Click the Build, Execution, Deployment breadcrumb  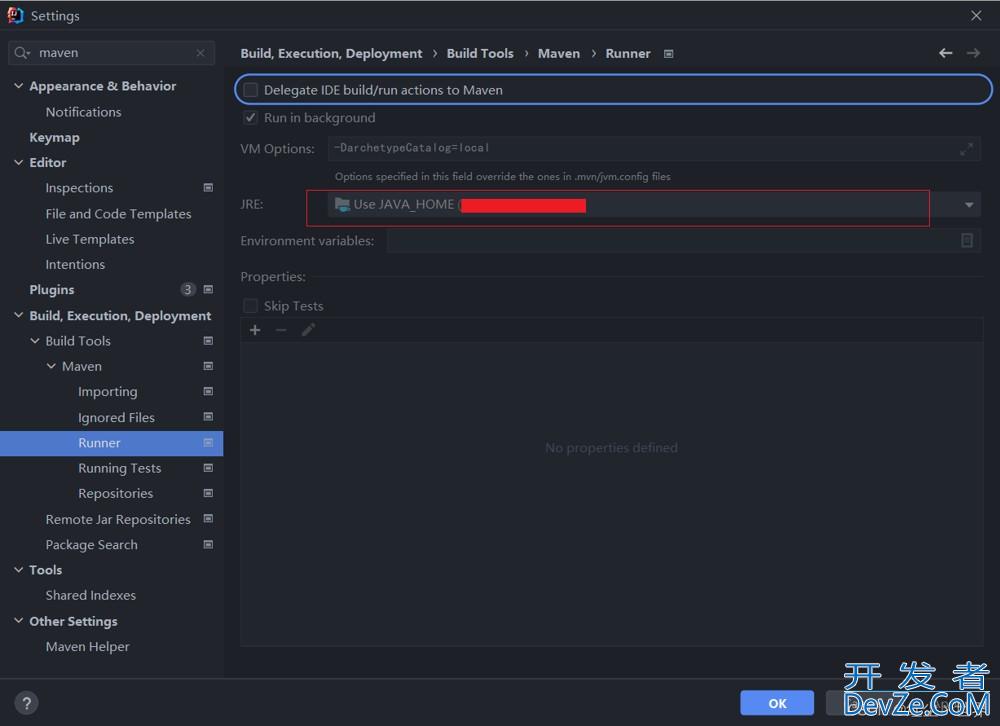pyautogui.click(x=331, y=54)
